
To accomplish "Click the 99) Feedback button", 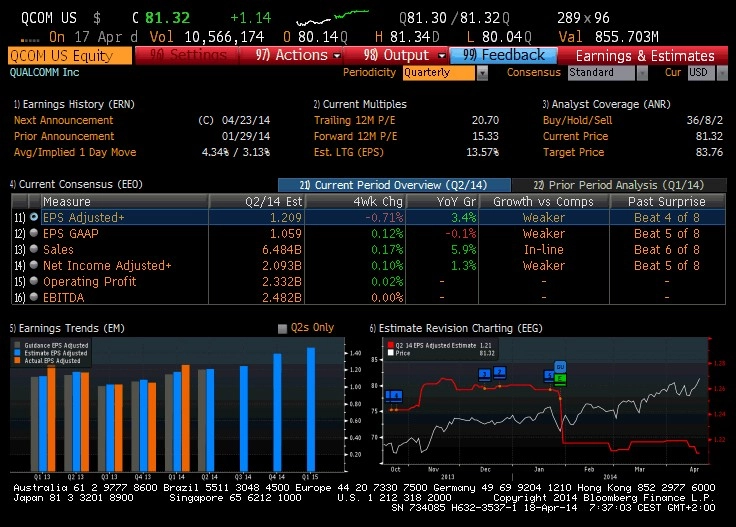I will pyautogui.click(x=503, y=55).
